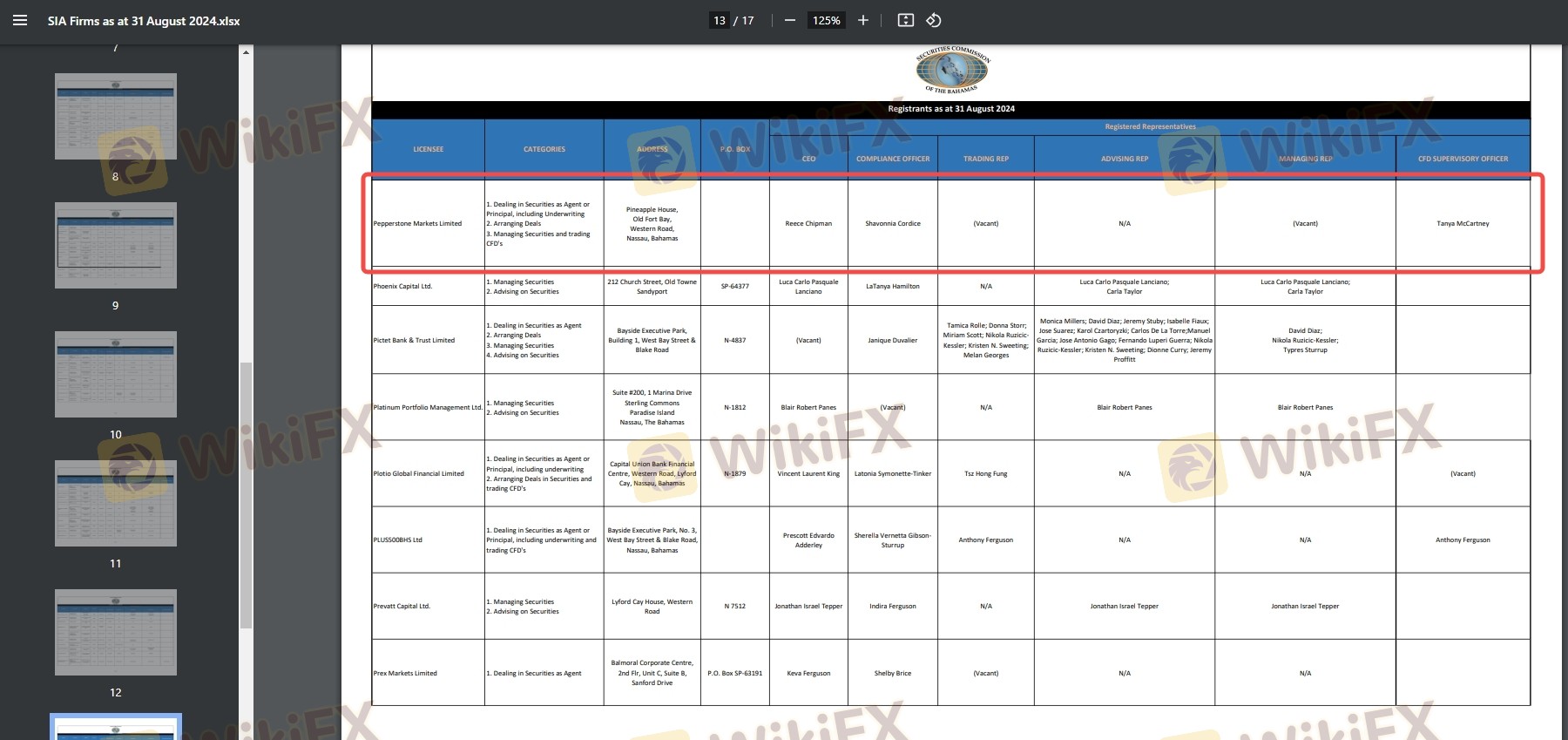Click the CFD SUPERVISORY OFFICER column header
This screenshot has width=1568, height=740.
(x=1463, y=159)
